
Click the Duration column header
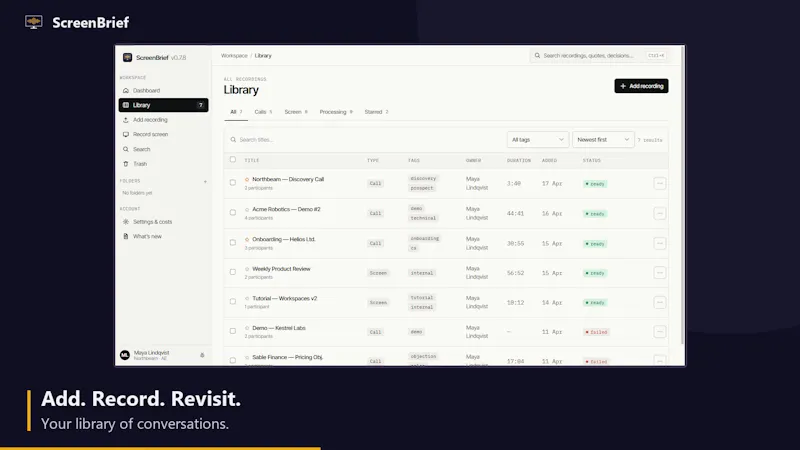[519, 161]
